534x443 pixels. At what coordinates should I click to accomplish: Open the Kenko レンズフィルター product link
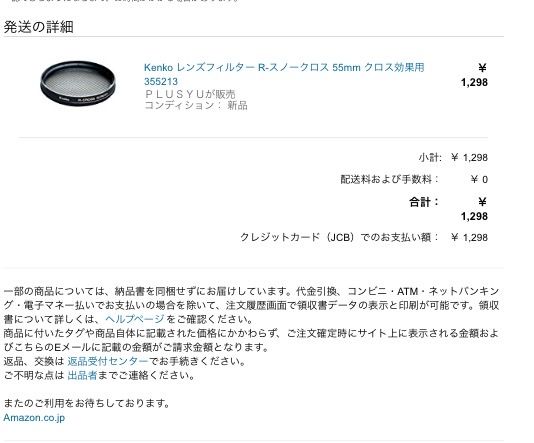(x=284, y=74)
